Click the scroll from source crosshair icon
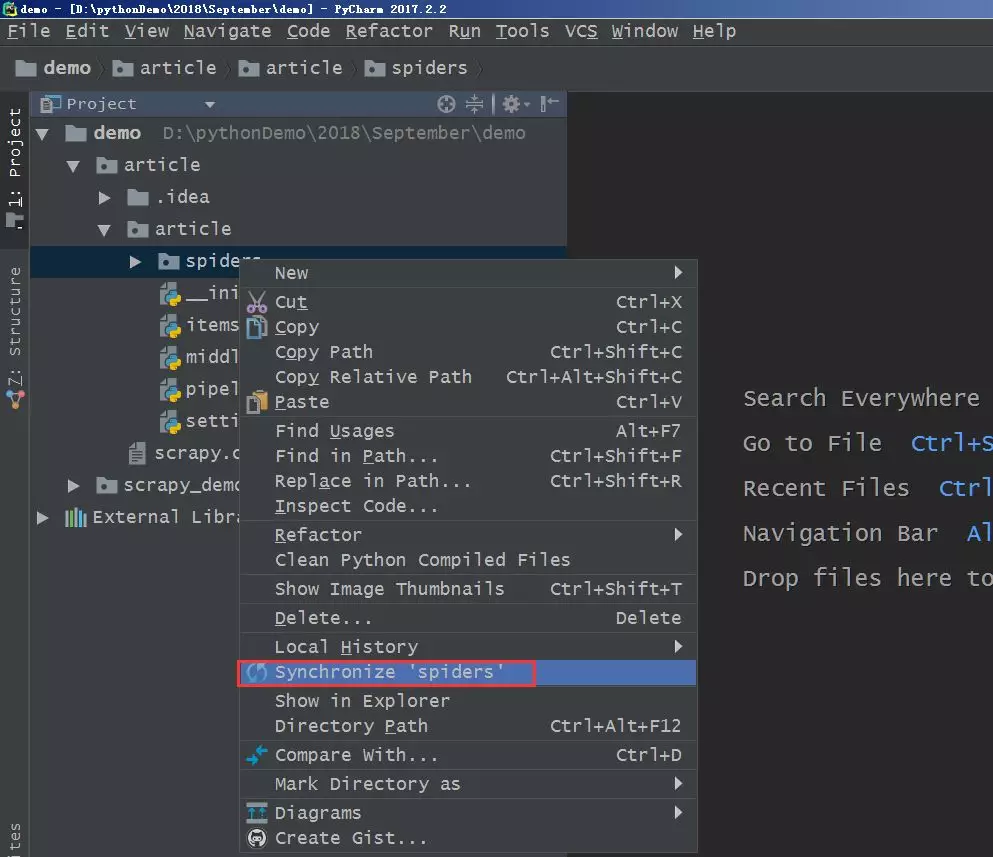This screenshot has width=993, height=857. 446,104
